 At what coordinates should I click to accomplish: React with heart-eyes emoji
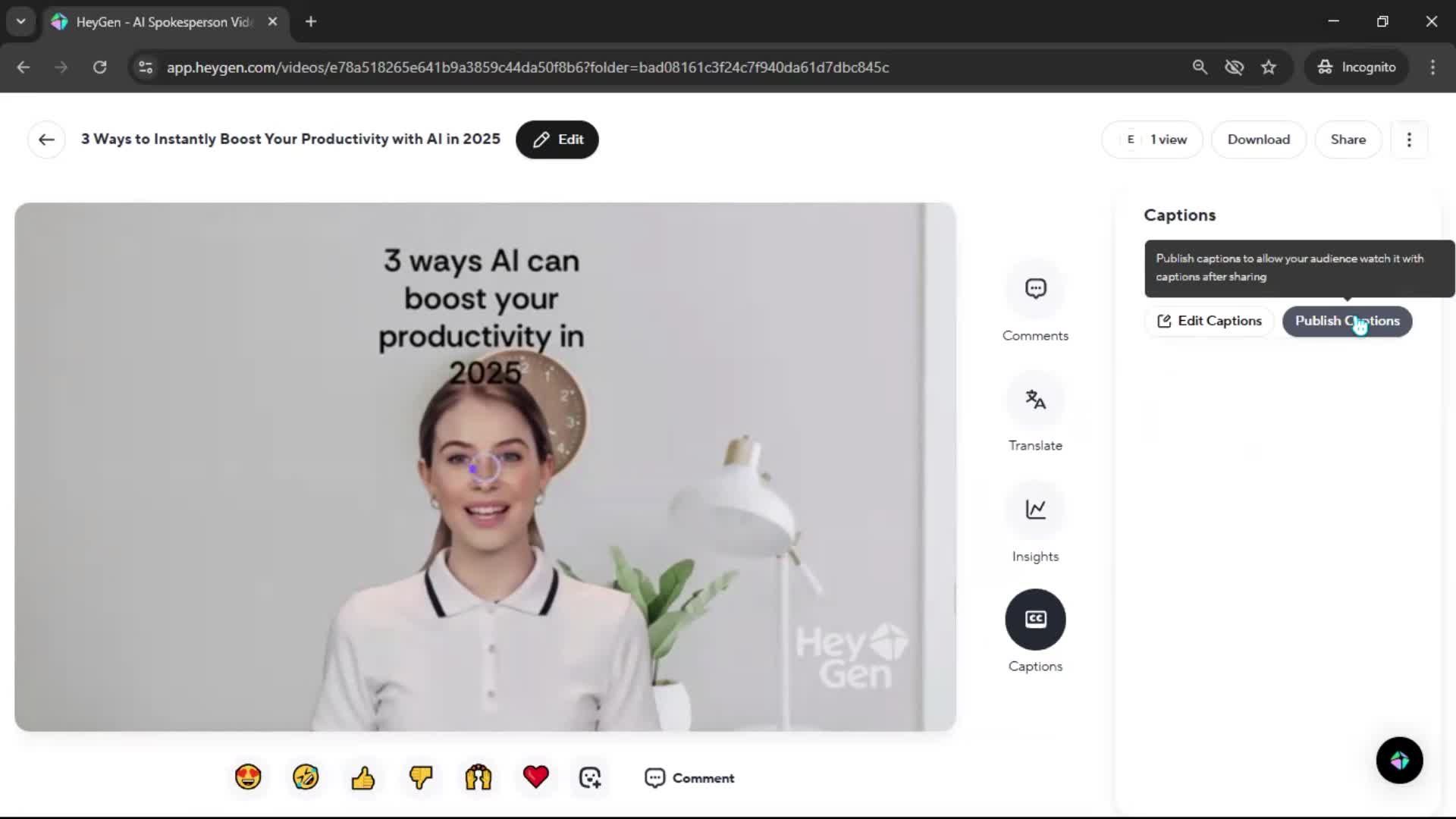click(x=248, y=777)
